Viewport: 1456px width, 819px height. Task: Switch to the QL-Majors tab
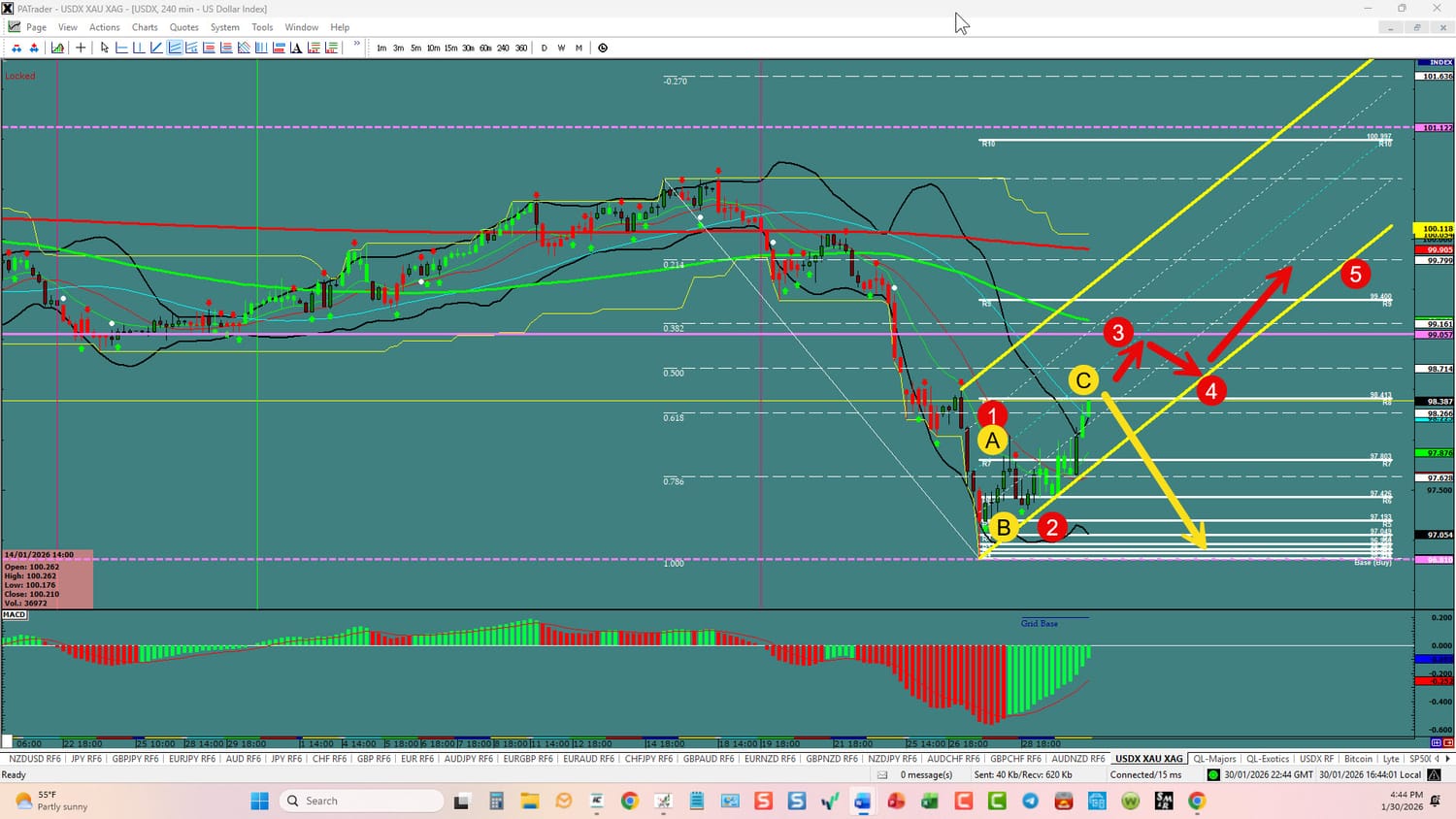(x=1214, y=759)
